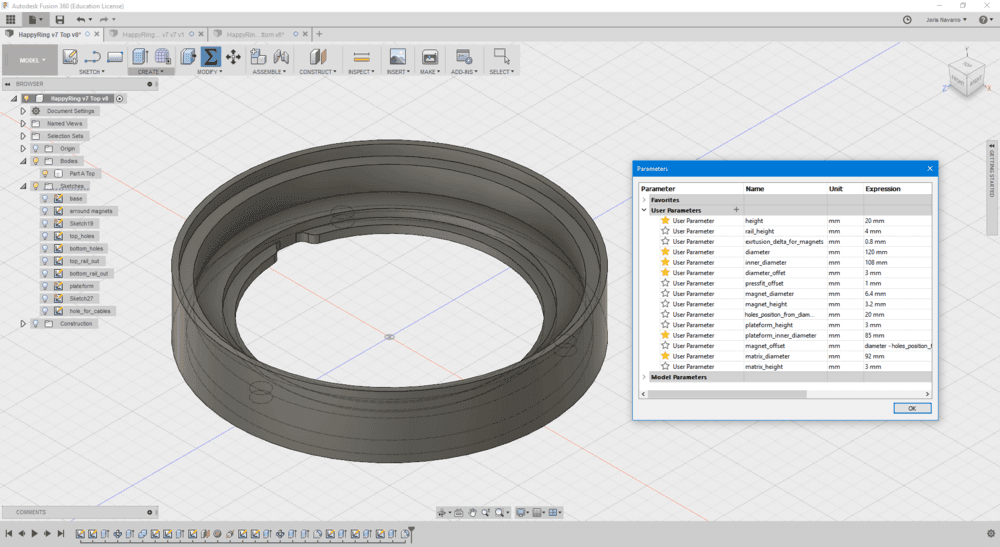Open timeline settings gear icon

[x=990, y=534]
